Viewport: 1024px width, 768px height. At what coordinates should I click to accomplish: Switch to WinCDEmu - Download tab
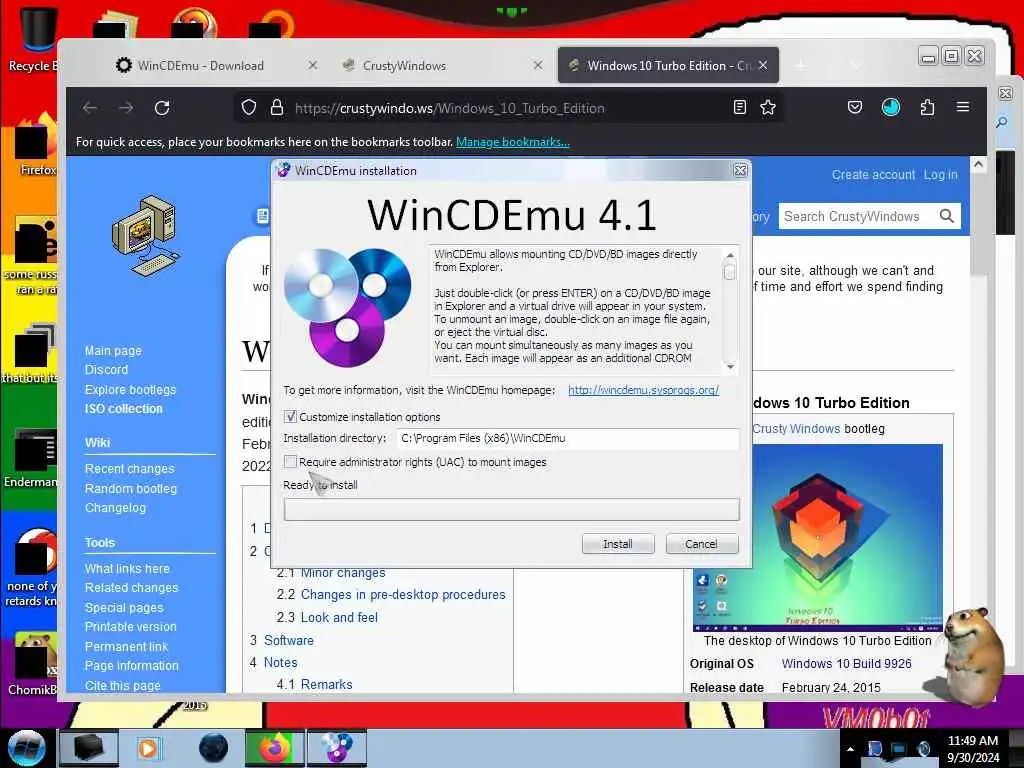tap(200, 65)
